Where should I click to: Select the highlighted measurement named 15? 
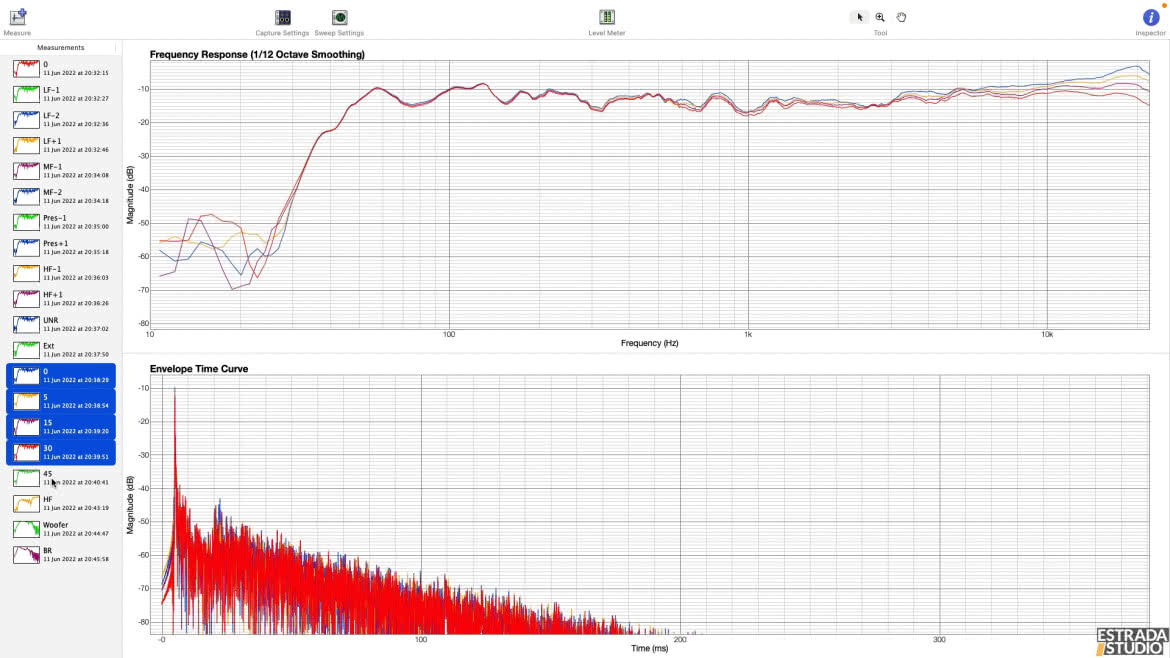[61, 427]
